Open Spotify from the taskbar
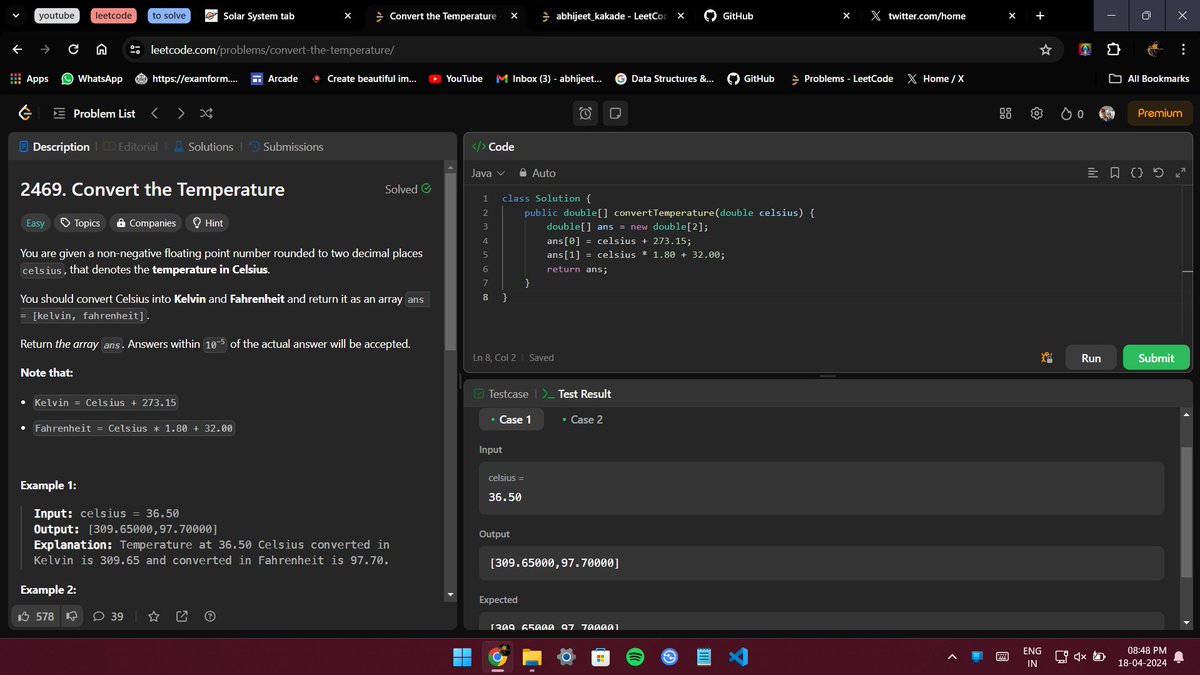The width and height of the screenshot is (1200, 675). pos(634,657)
